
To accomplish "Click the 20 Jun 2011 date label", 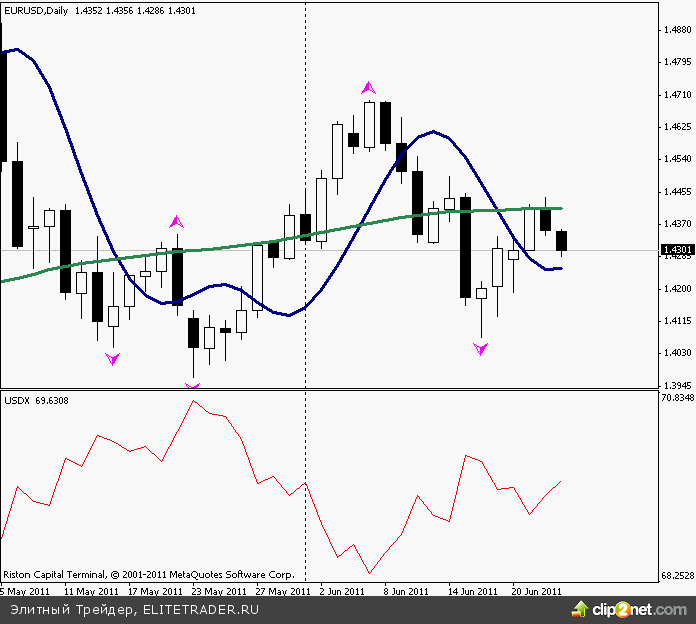I will [x=538, y=590].
